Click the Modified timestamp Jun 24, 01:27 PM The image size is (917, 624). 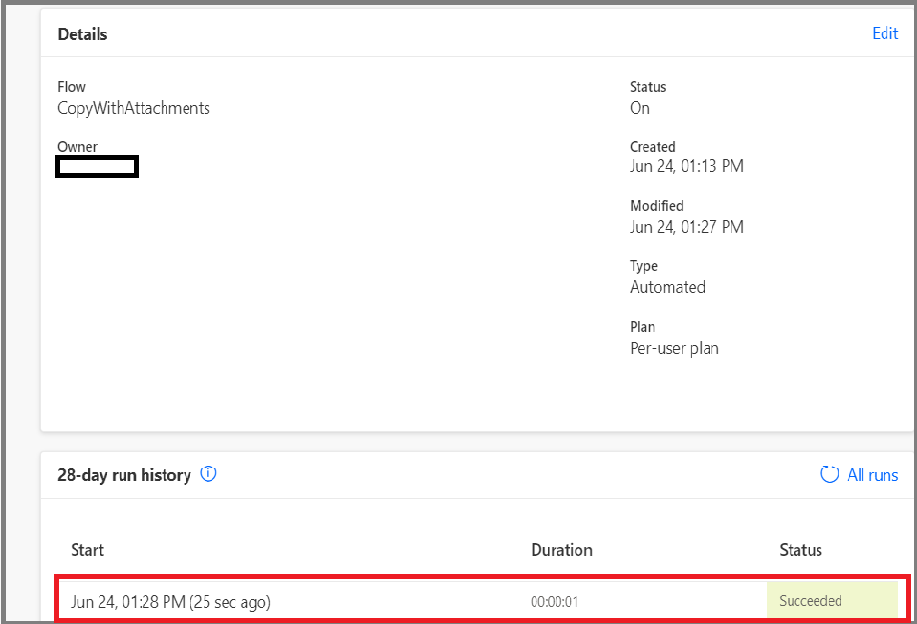(x=687, y=226)
